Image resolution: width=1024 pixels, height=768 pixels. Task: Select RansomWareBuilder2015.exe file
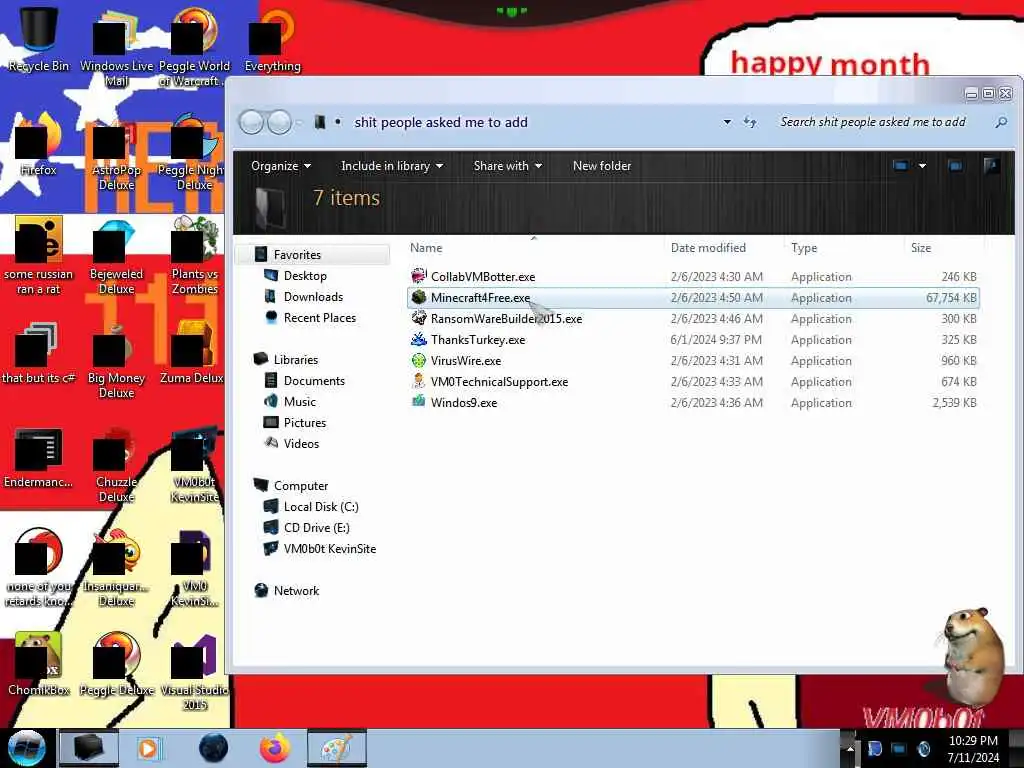point(506,319)
